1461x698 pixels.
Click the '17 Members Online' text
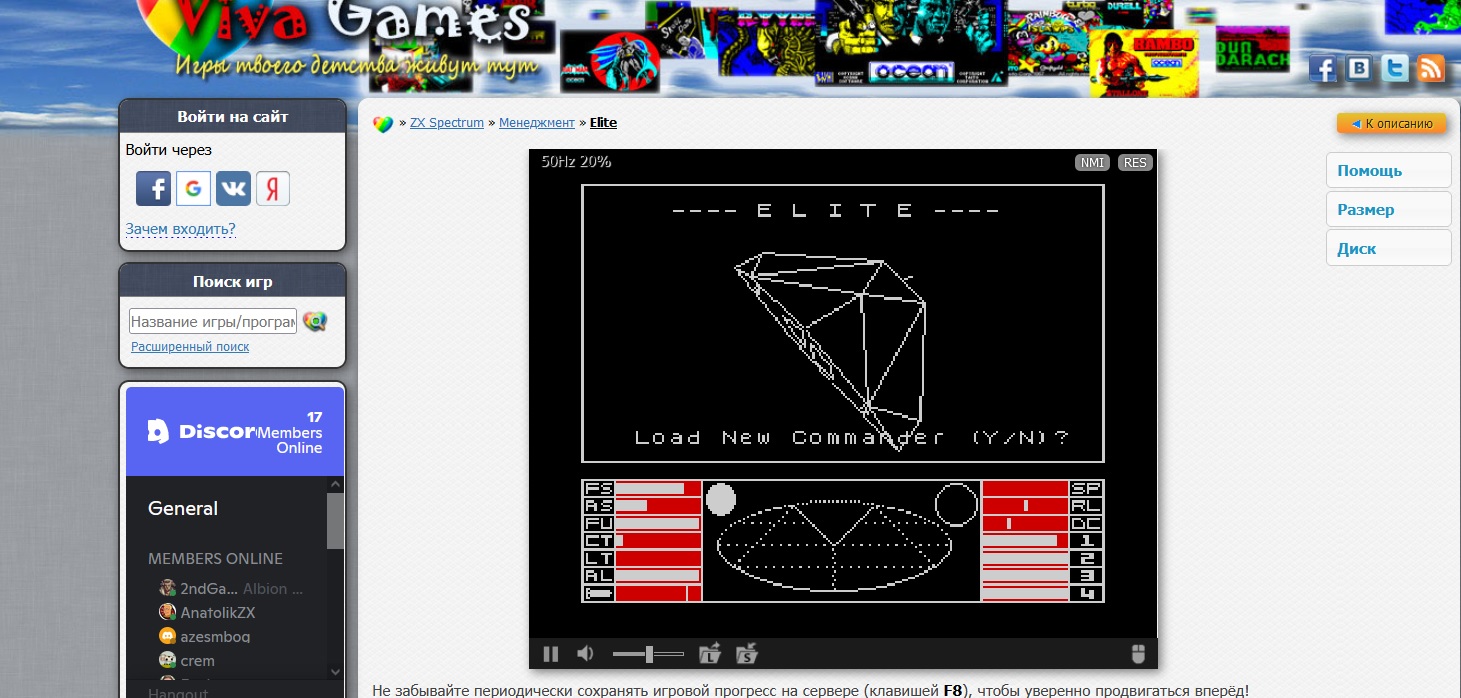(290, 432)
